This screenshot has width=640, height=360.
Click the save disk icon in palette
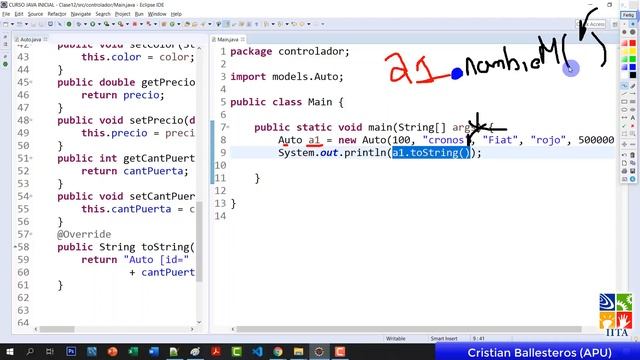pyautogui.click(x=633, y=171)
